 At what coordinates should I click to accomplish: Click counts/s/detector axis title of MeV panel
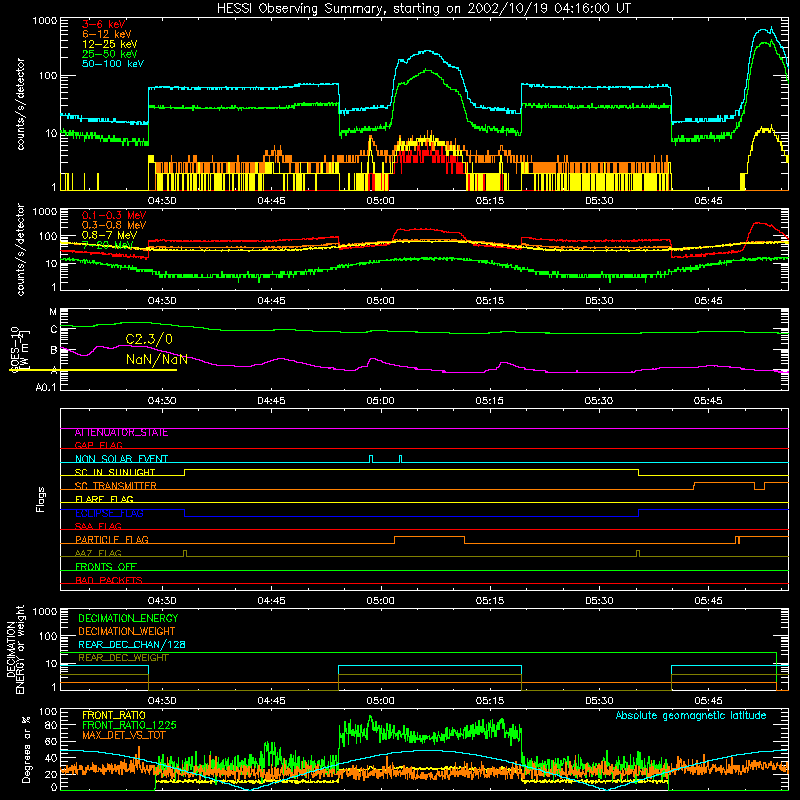20,249
